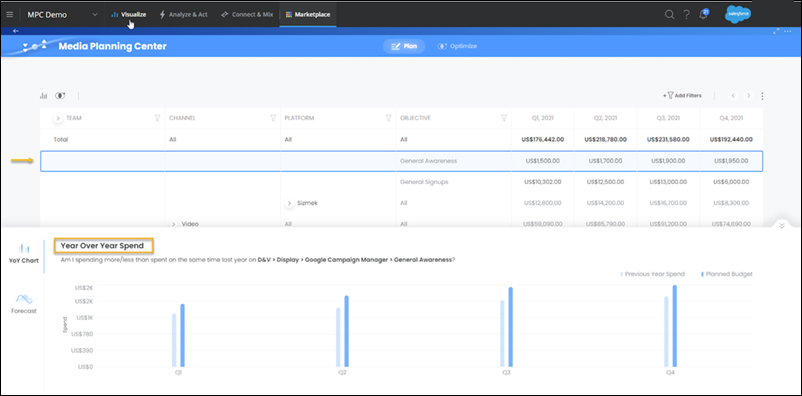Go to the next period arrow
Viewport: 802px width, 396px height.
748,96
